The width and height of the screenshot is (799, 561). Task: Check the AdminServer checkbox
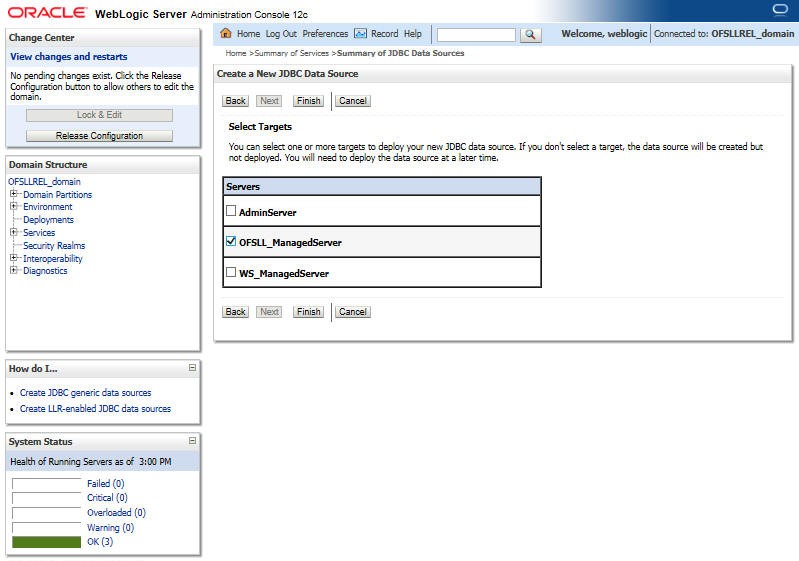[231, 210]
